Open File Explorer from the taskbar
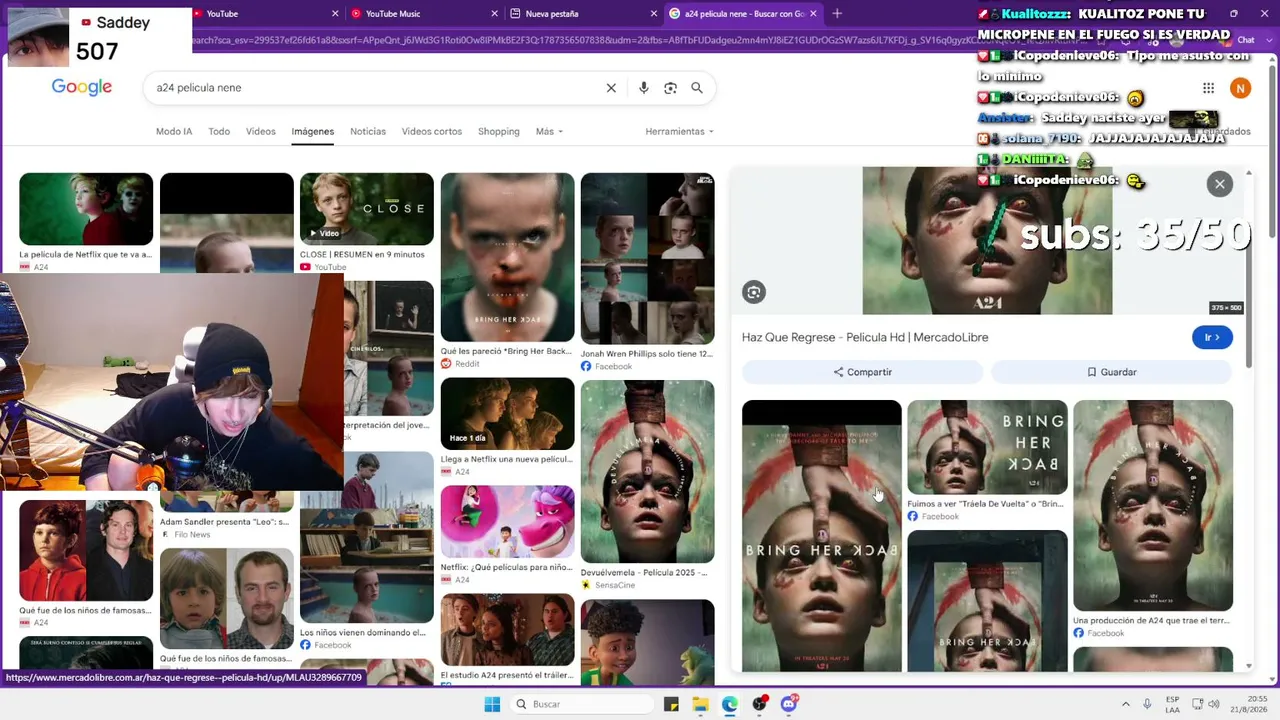1280x720 pixels. (x=701, y=704)
